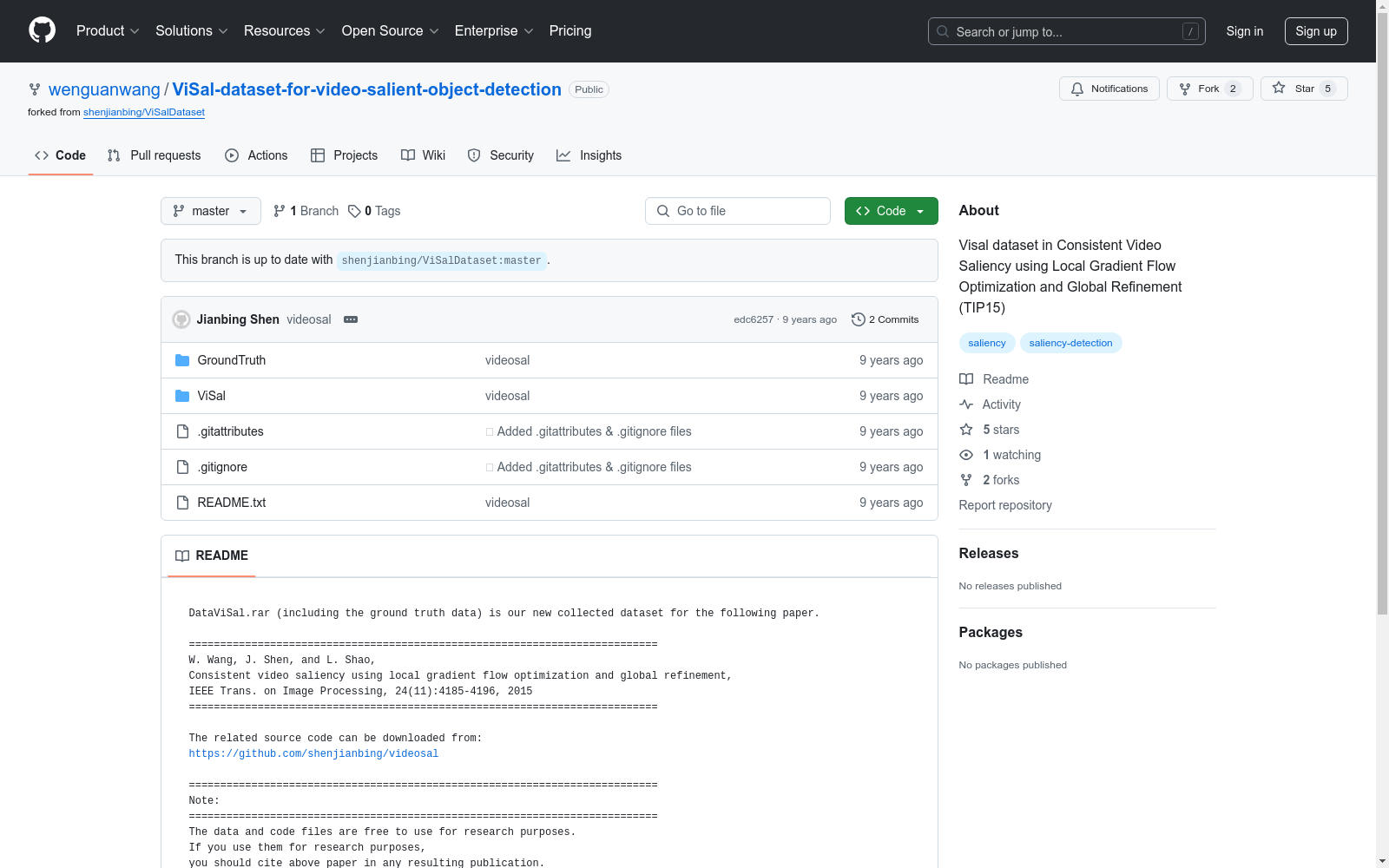Viewport: 1389px width, 868px height.
Task: Click Jianbing Shen's avatar icon
Action: 181,319
